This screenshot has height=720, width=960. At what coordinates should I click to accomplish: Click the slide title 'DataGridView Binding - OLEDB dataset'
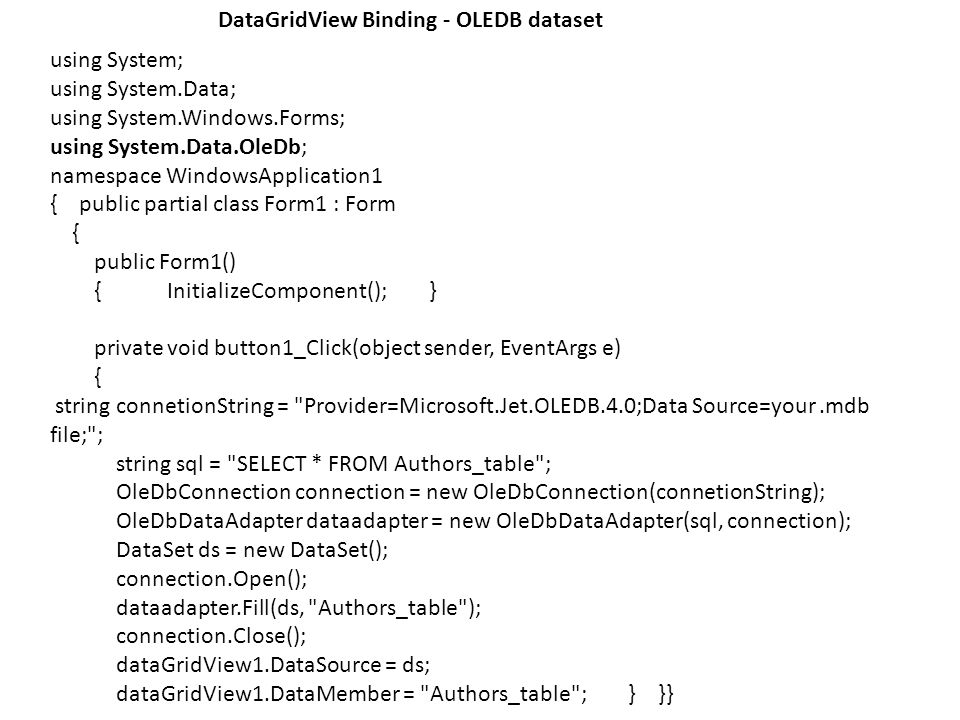tap(410, 20)
